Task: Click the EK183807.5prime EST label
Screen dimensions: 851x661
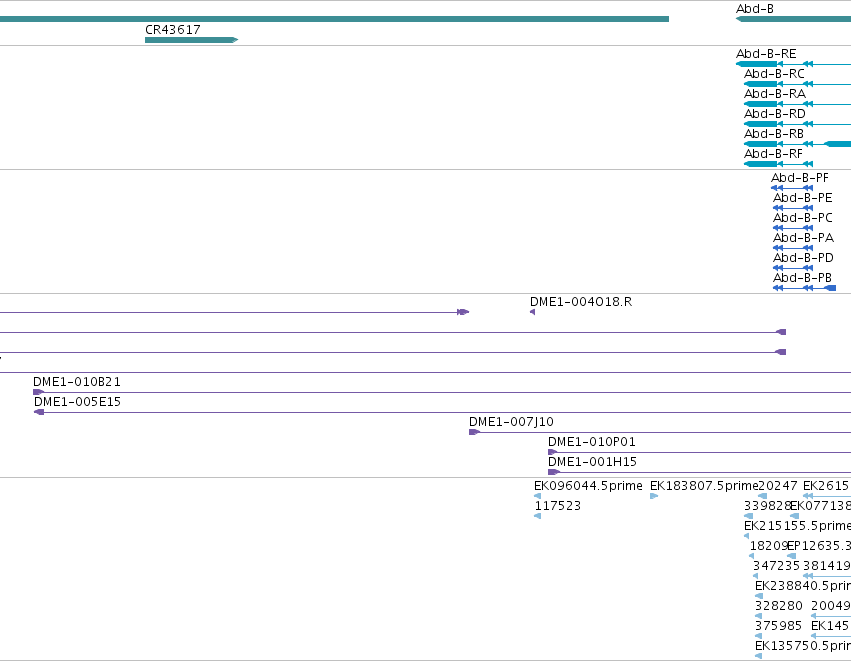Action: (704, 486)
